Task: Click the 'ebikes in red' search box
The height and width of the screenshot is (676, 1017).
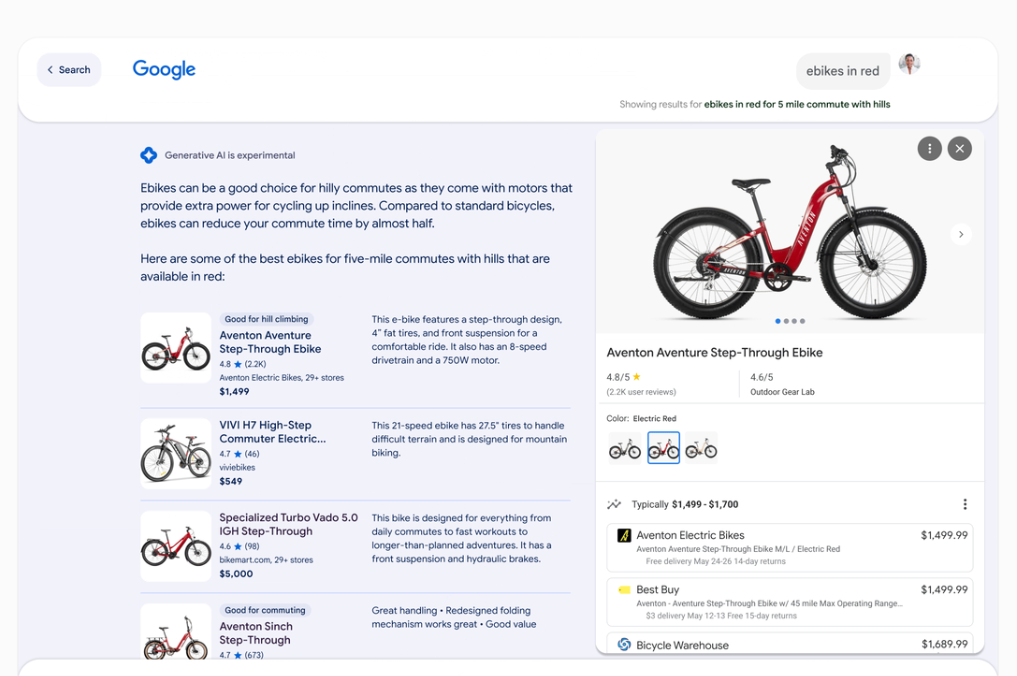Action: [x=842, y=71]
